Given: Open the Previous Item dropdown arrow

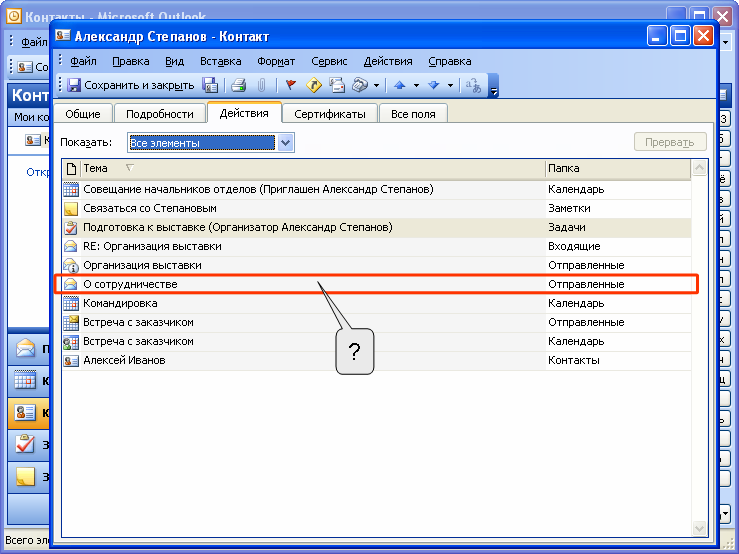Looking at the screenshot, I should (x=416, y=85).
